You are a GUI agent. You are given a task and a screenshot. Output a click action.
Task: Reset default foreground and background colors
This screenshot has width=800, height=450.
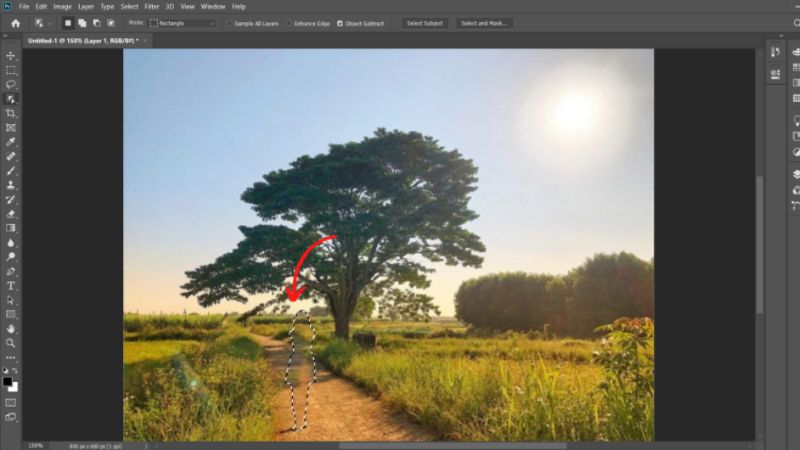[6, 370]
